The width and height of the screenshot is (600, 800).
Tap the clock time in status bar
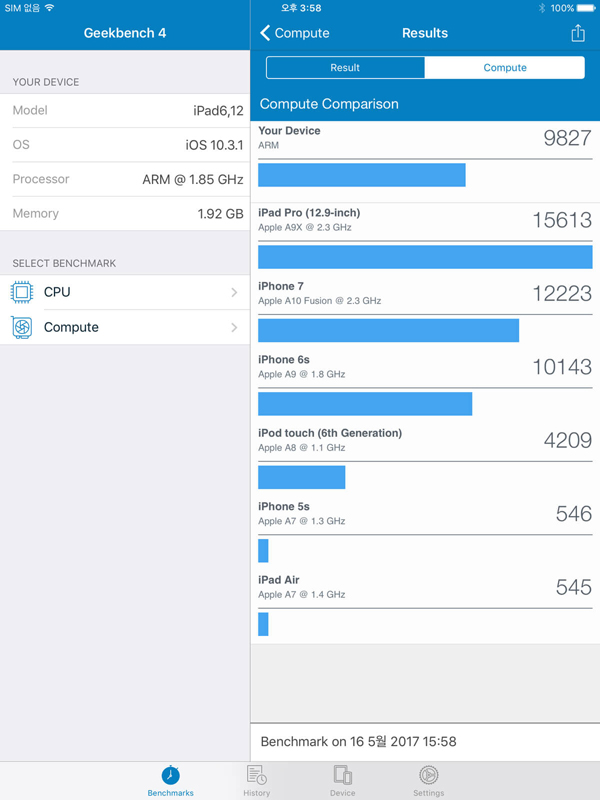pyautogui.click(x=301, y=8)
